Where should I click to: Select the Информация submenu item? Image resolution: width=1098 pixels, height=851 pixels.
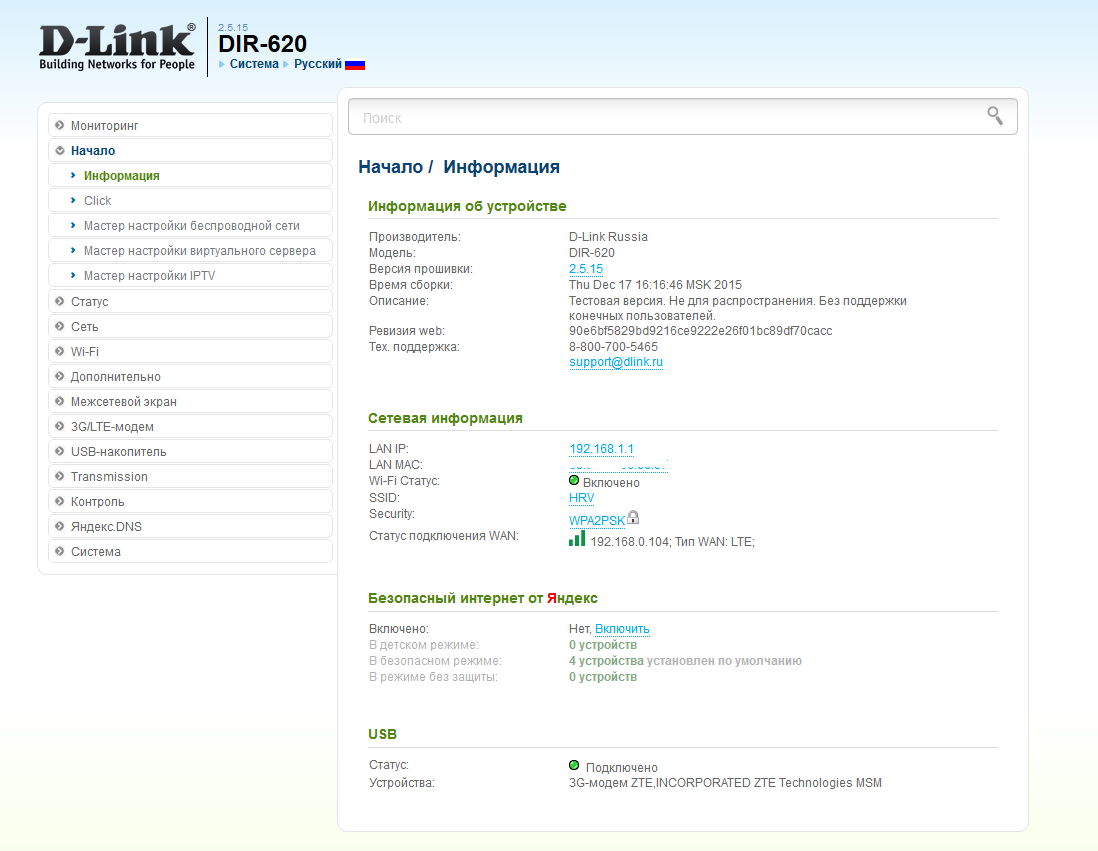pos(190,176)
